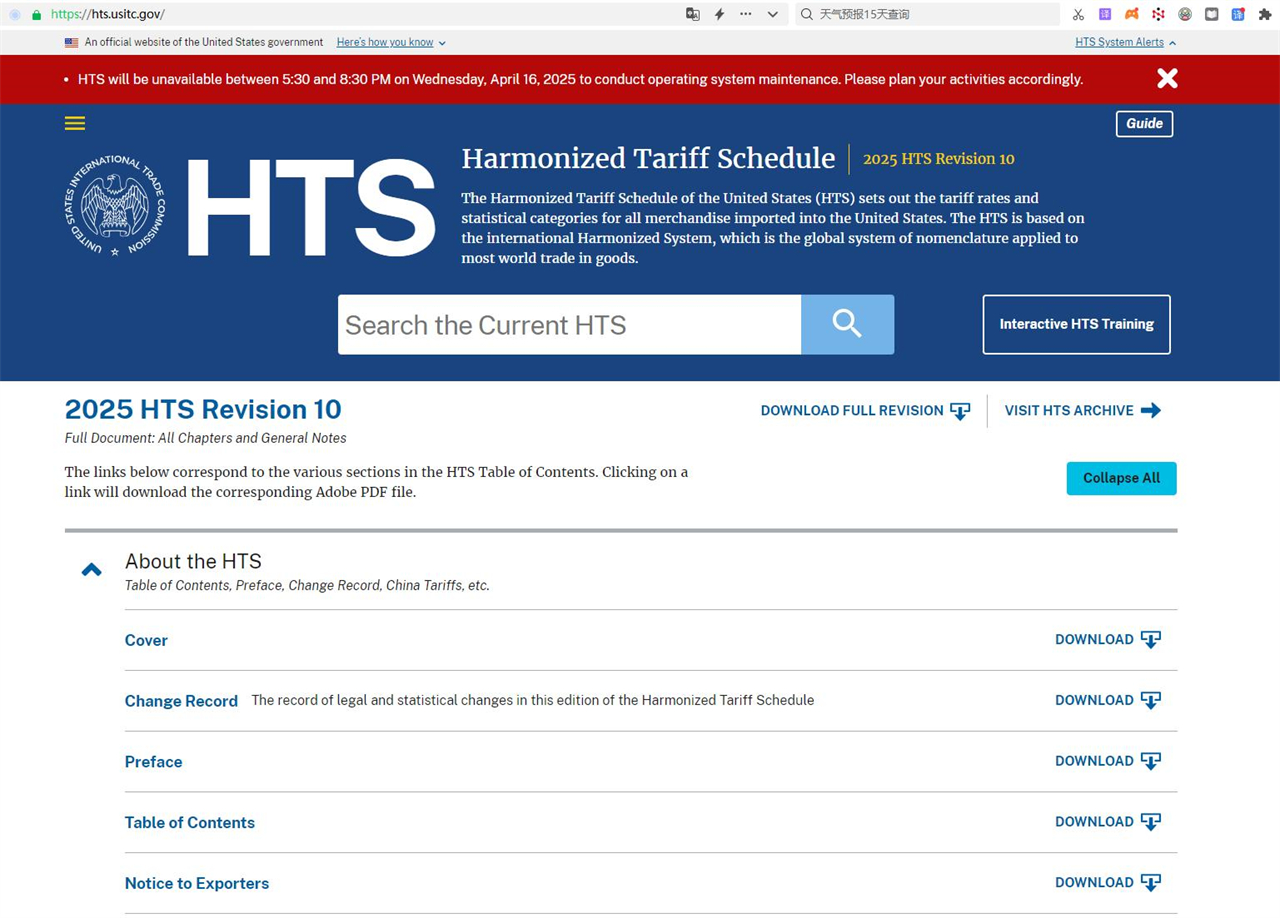Click the Harmonized Tariff Schedule title

(x=648, y=158)
